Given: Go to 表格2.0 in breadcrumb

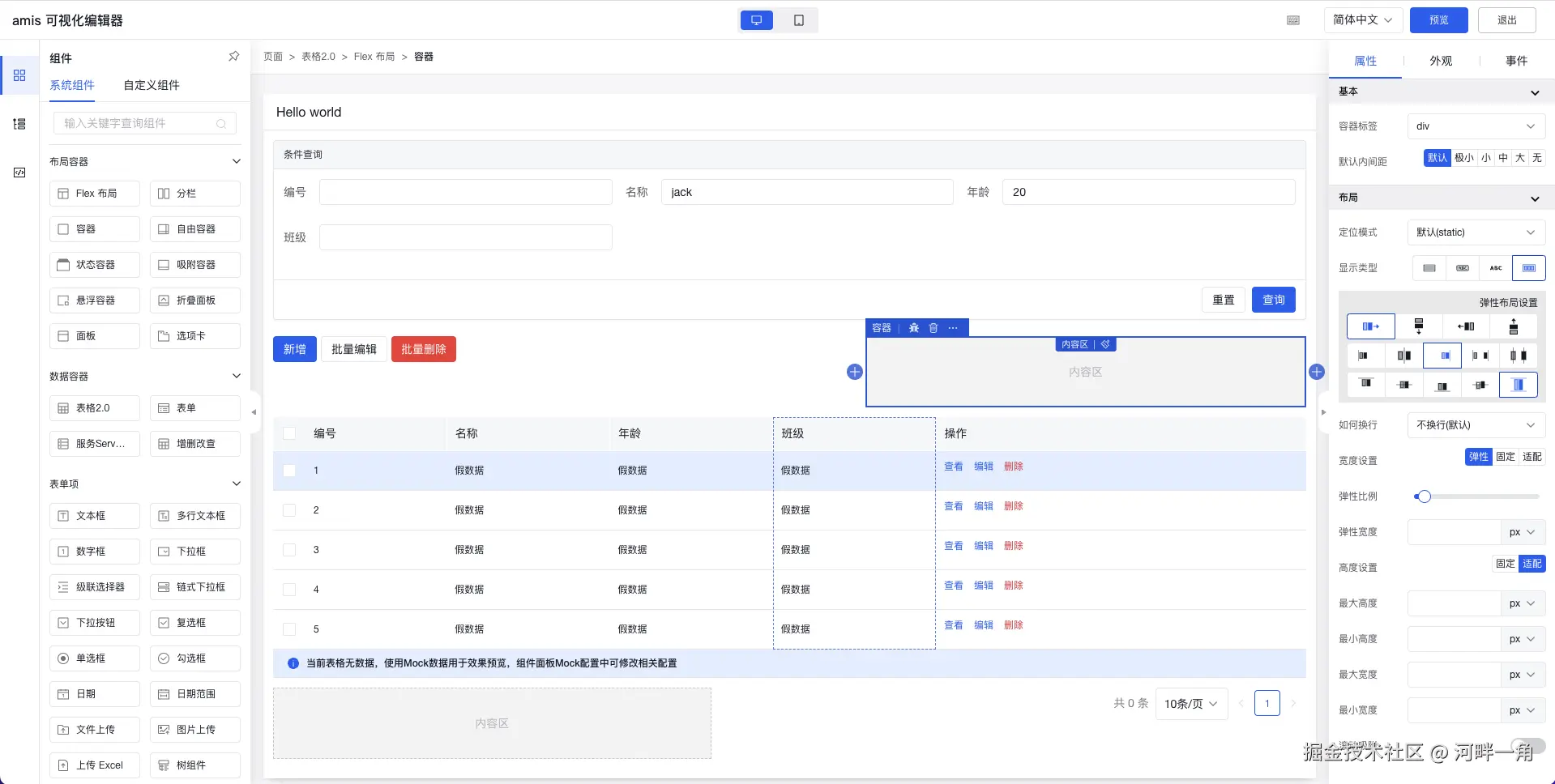Looking at the screenshot, I should pyautogui.click(x=318, y=57).
